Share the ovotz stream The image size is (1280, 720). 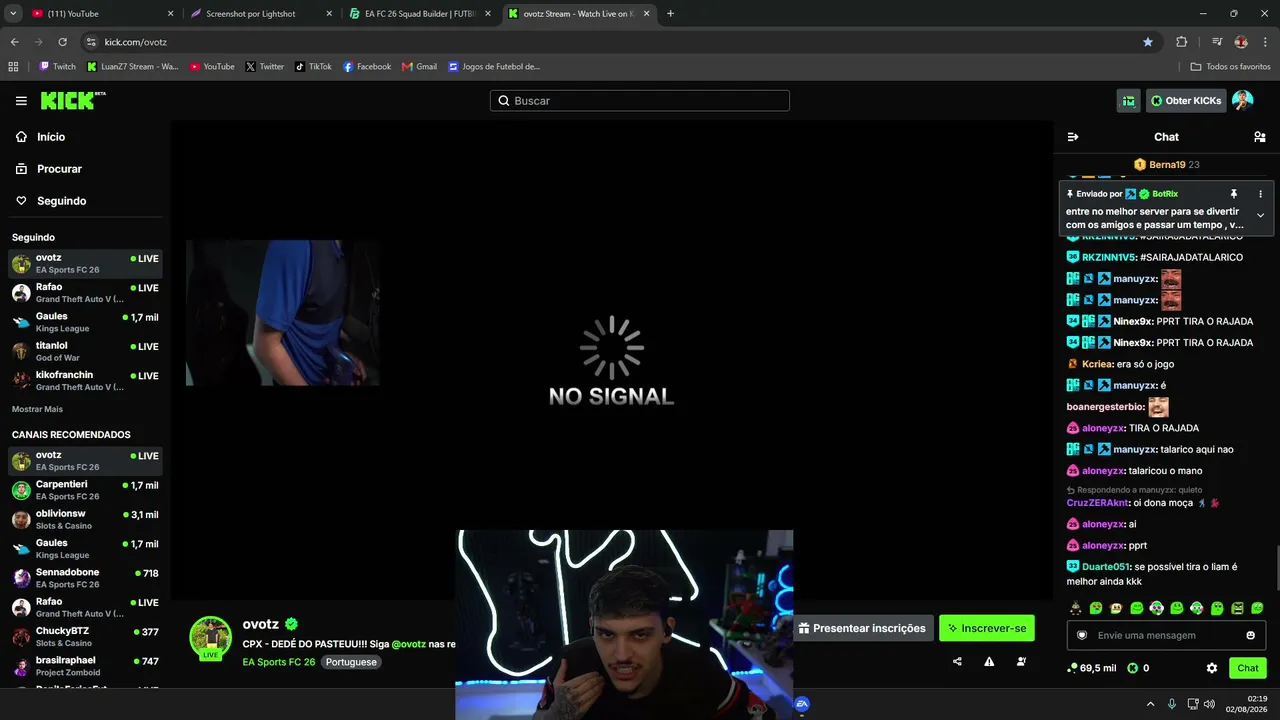tap(957, 661)
